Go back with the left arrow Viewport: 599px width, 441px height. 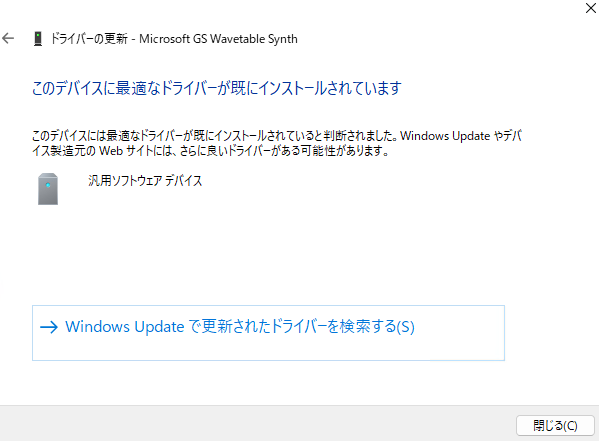coord(8,38)
